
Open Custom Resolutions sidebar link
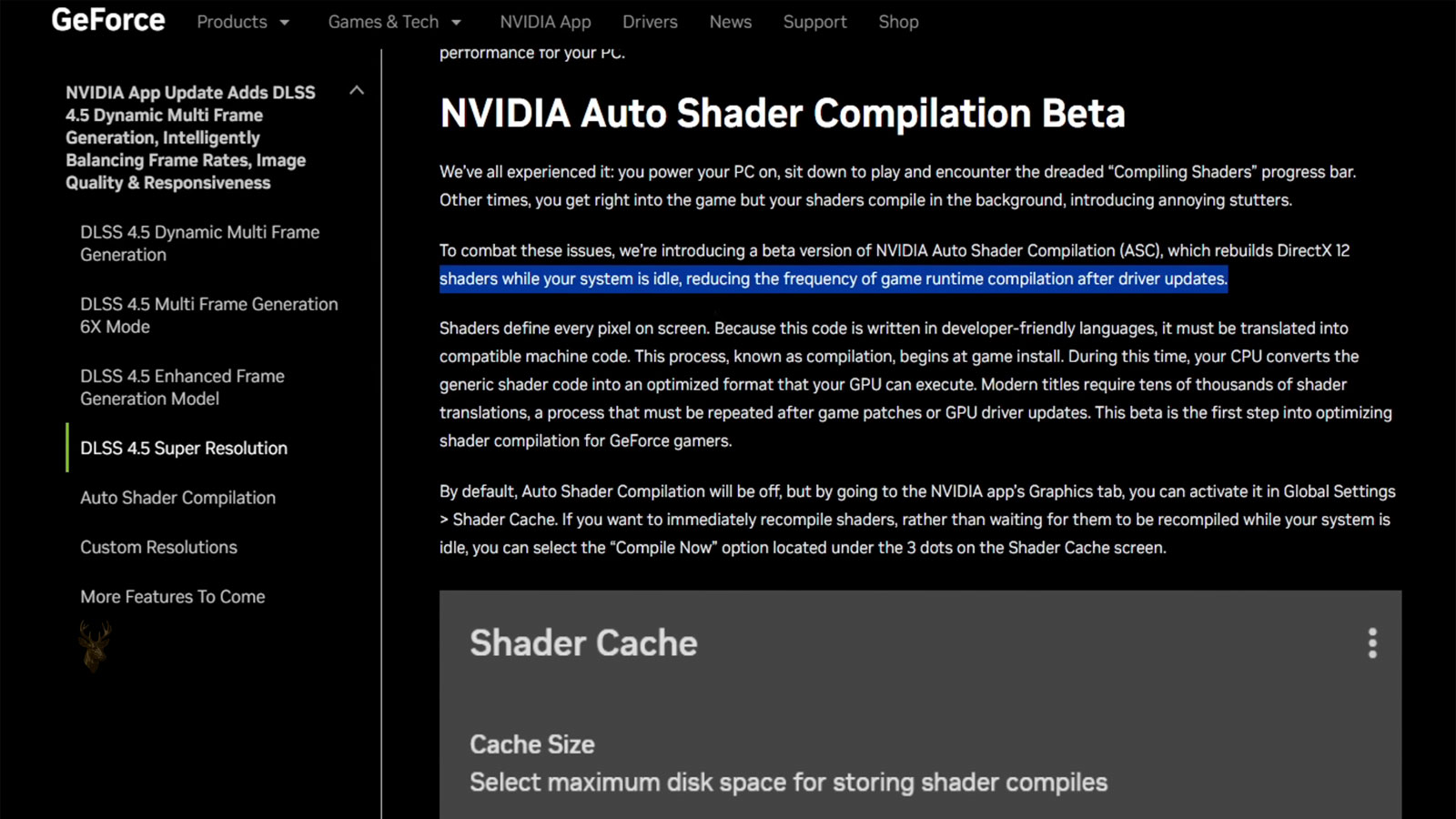(158, 547)
